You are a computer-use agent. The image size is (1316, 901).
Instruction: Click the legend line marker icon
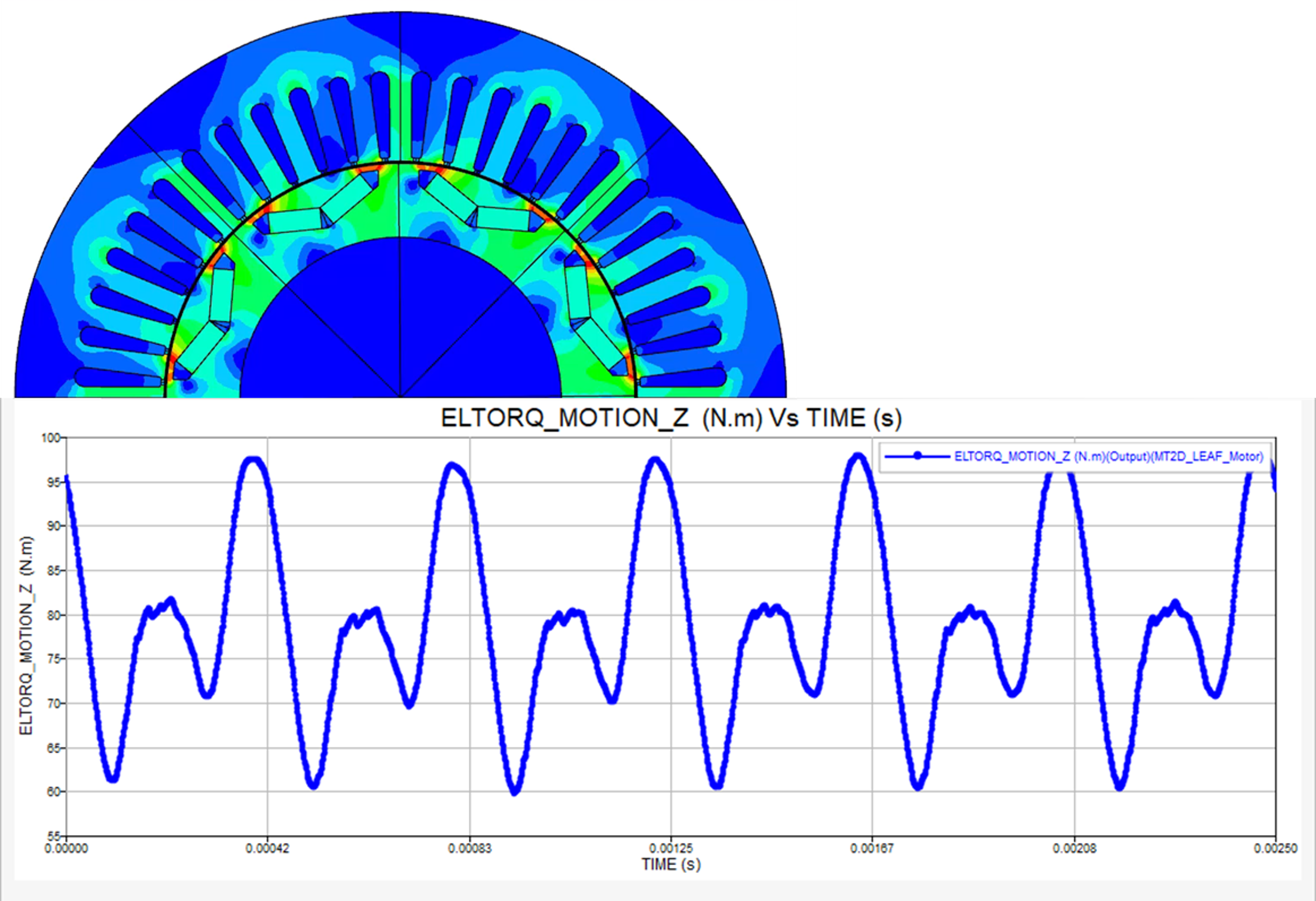(x=917, y=456)
